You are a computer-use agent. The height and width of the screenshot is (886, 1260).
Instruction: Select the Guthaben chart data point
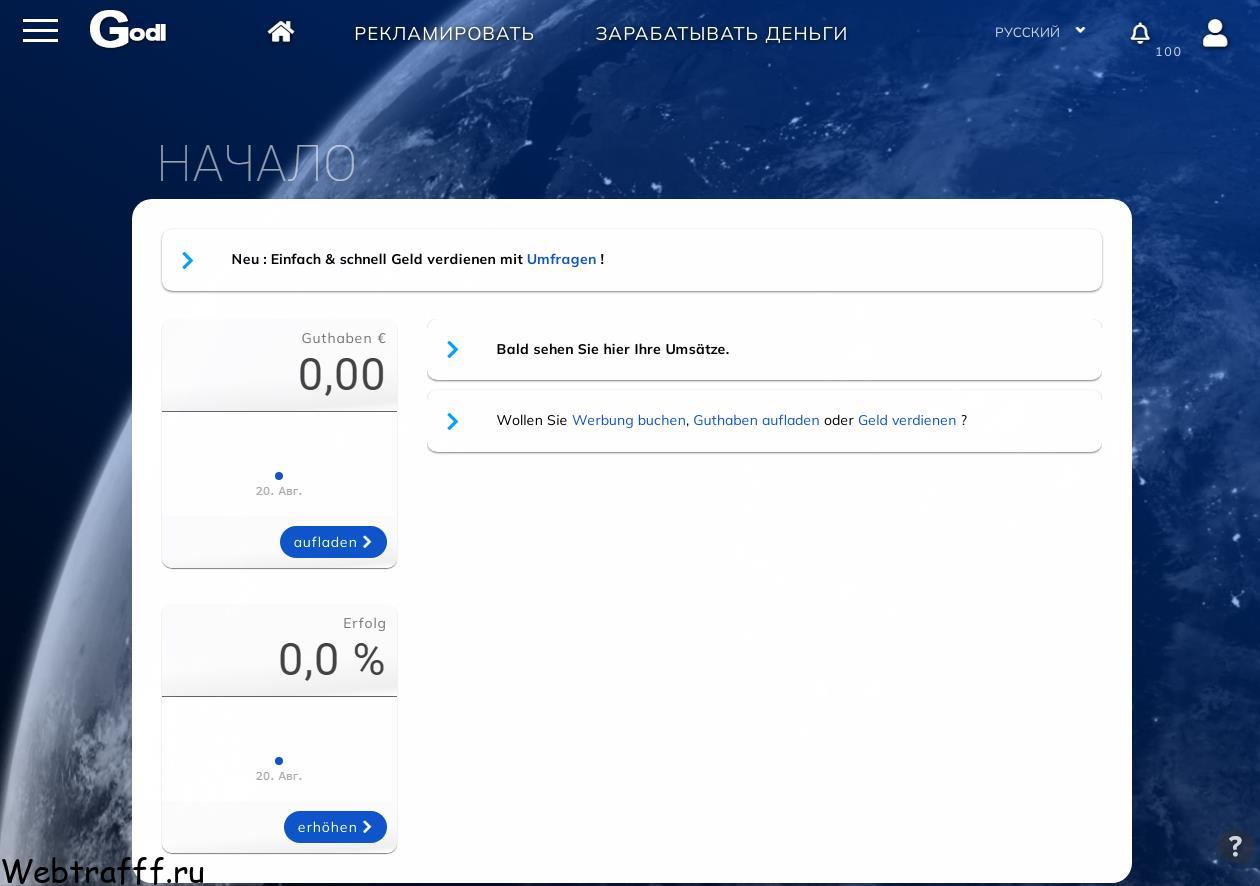pos(279,476)
